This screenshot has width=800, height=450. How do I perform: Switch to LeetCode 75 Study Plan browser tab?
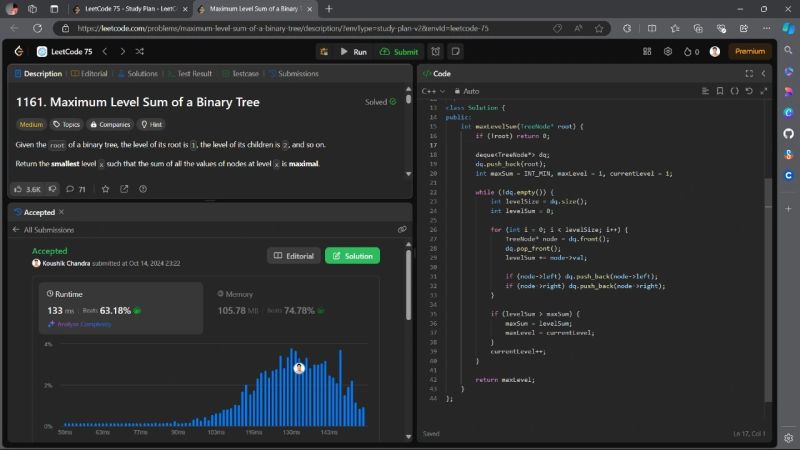click(131, 9)
